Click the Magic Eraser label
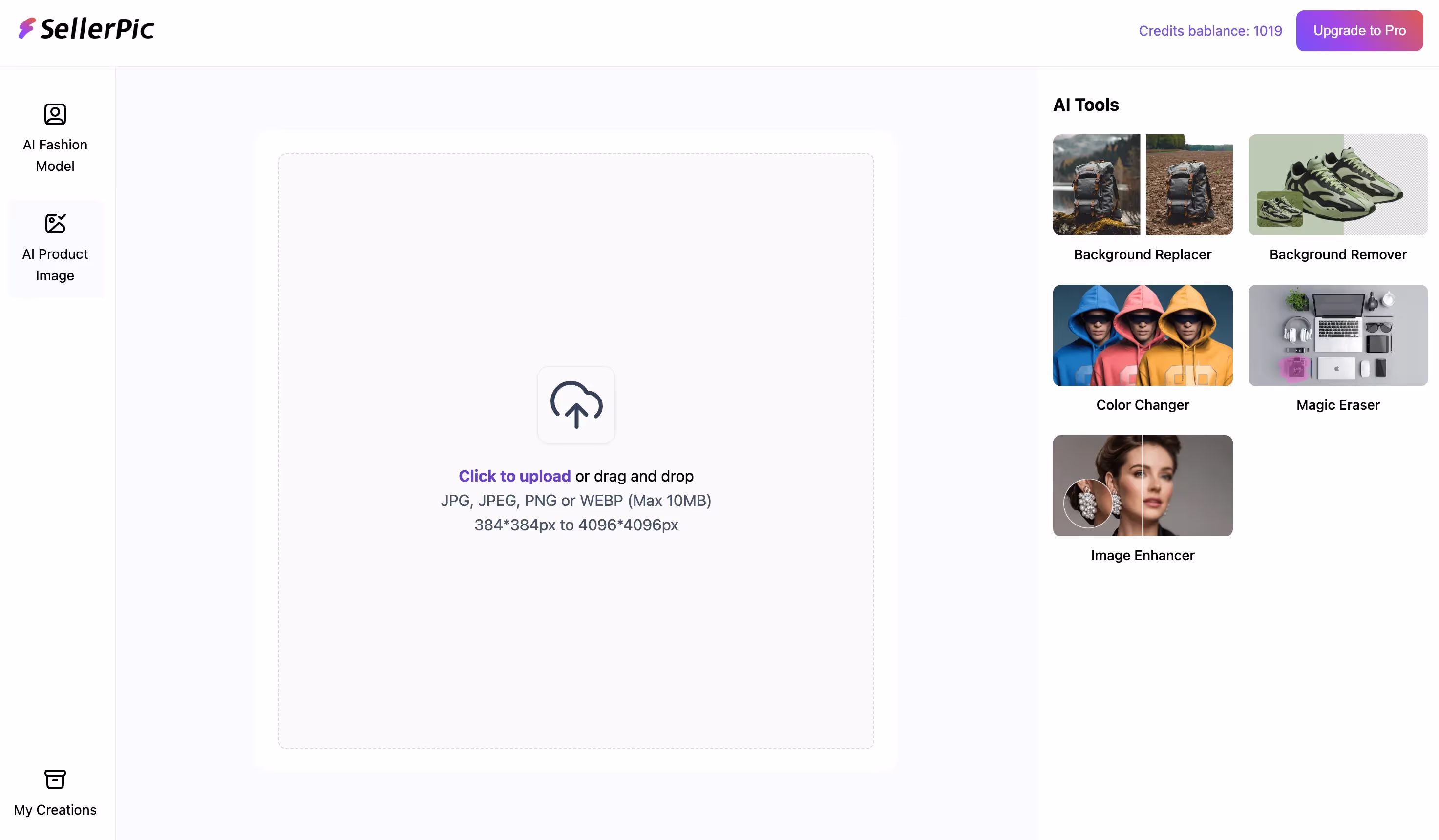 click(1337, 405)
